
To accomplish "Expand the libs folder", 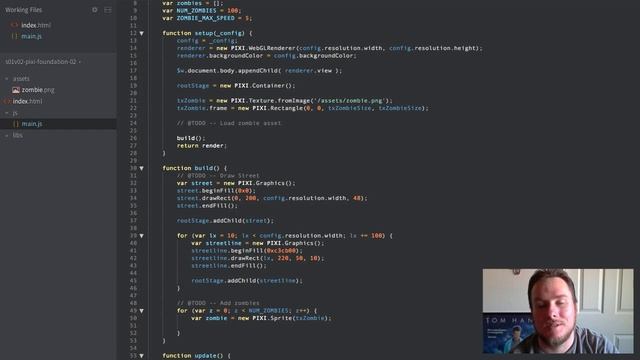I will tap(7, 135).
